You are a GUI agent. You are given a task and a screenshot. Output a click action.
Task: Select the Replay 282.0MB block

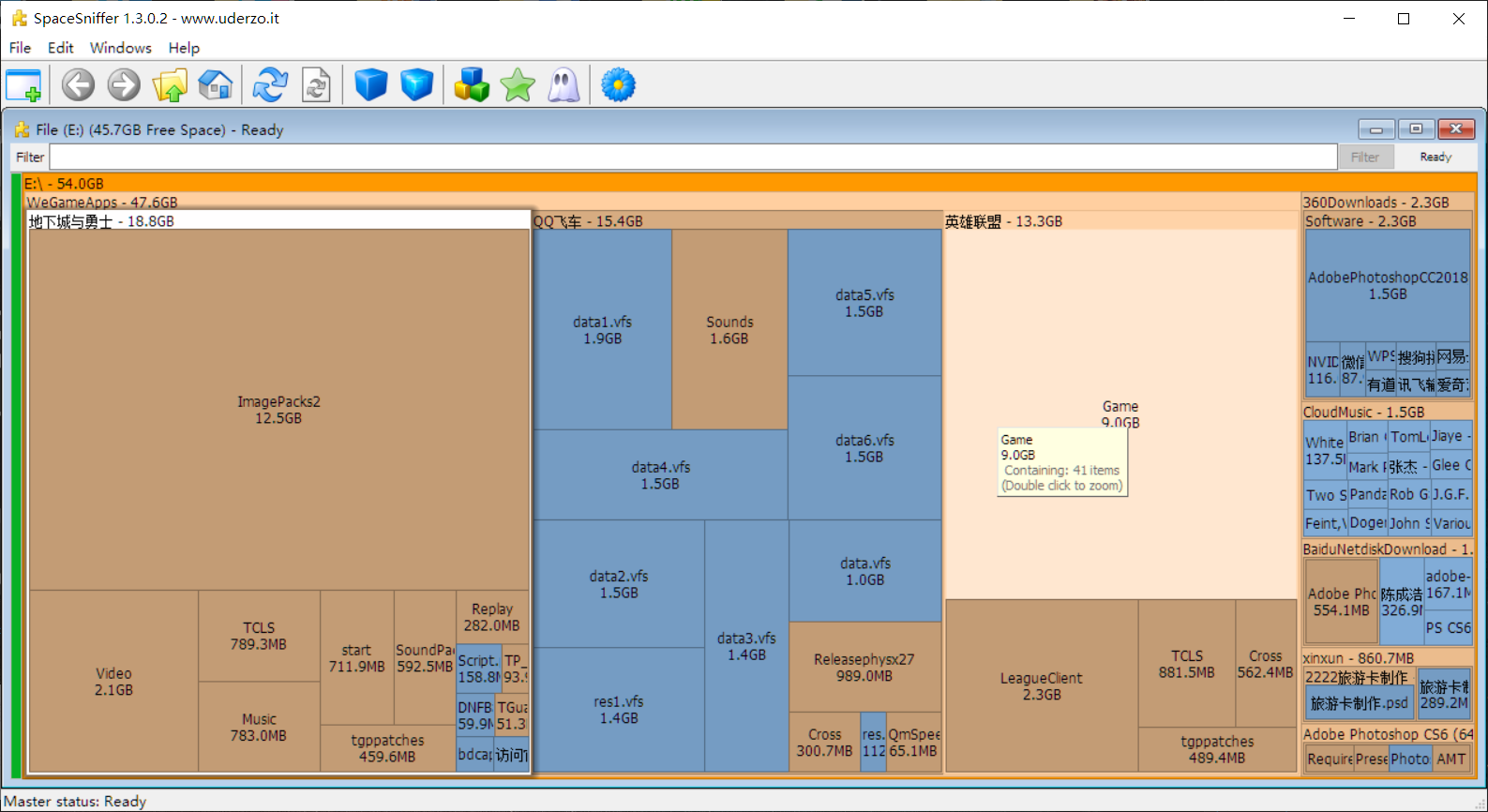[x=492, y=617]
